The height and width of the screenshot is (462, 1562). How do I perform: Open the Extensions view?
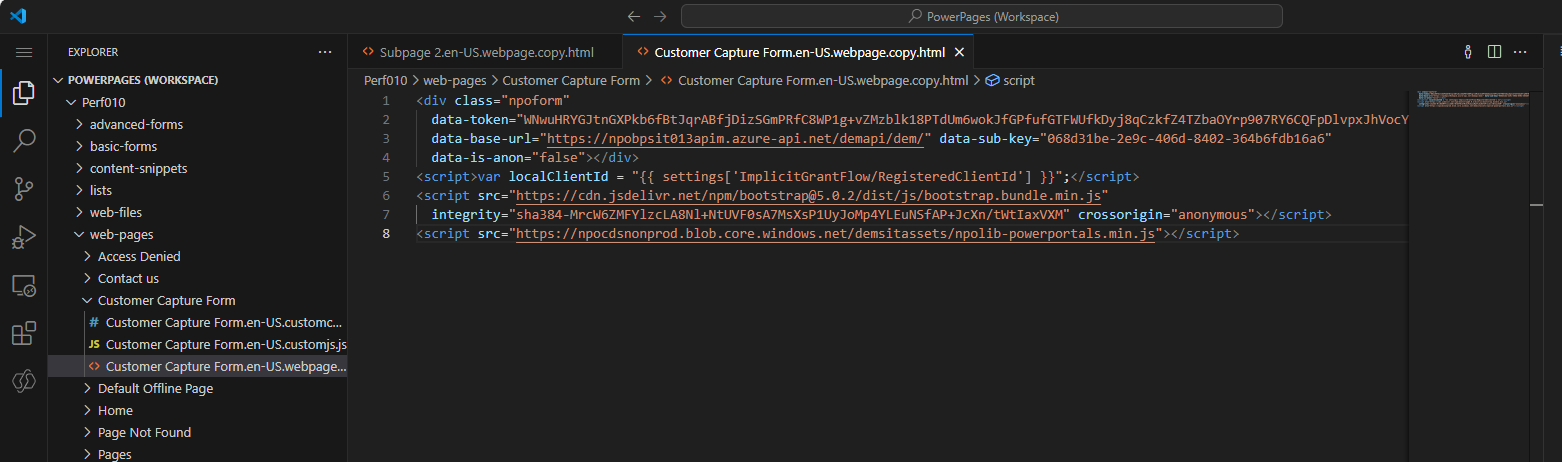coord(24,333)
